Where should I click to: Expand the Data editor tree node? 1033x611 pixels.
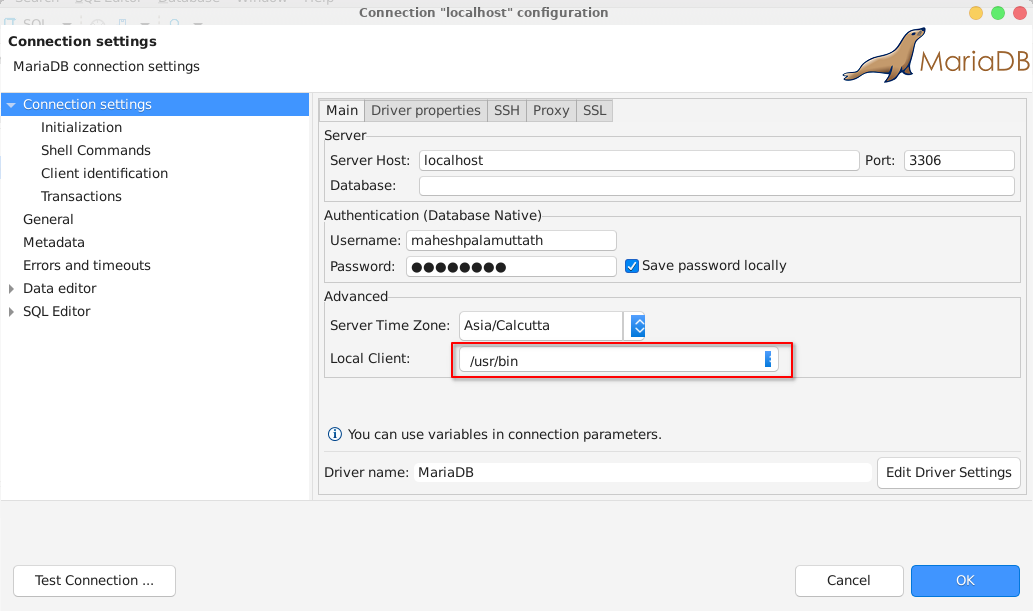pos(11,289)
